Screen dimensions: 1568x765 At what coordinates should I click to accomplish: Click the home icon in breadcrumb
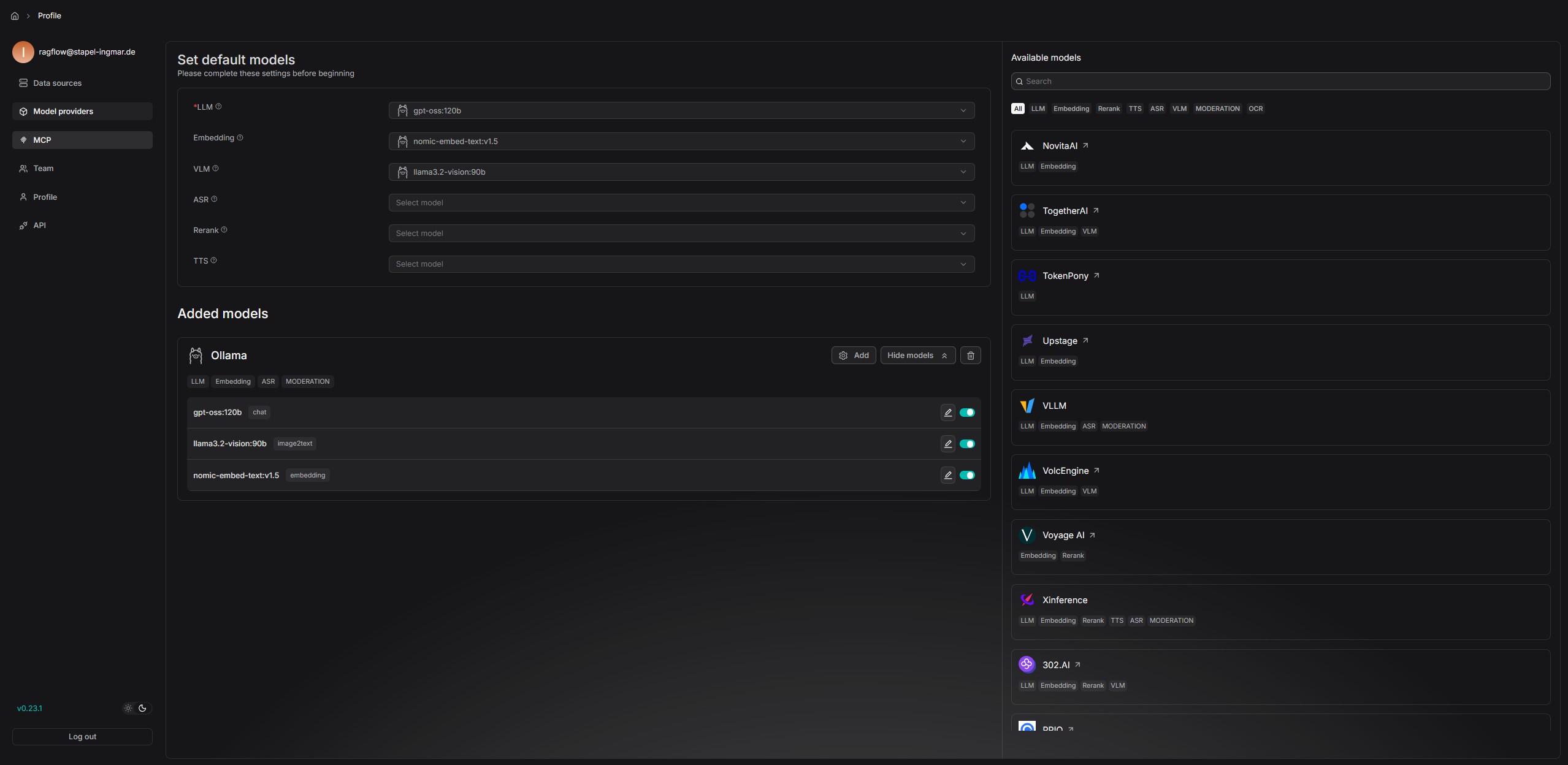click(15, 16)
